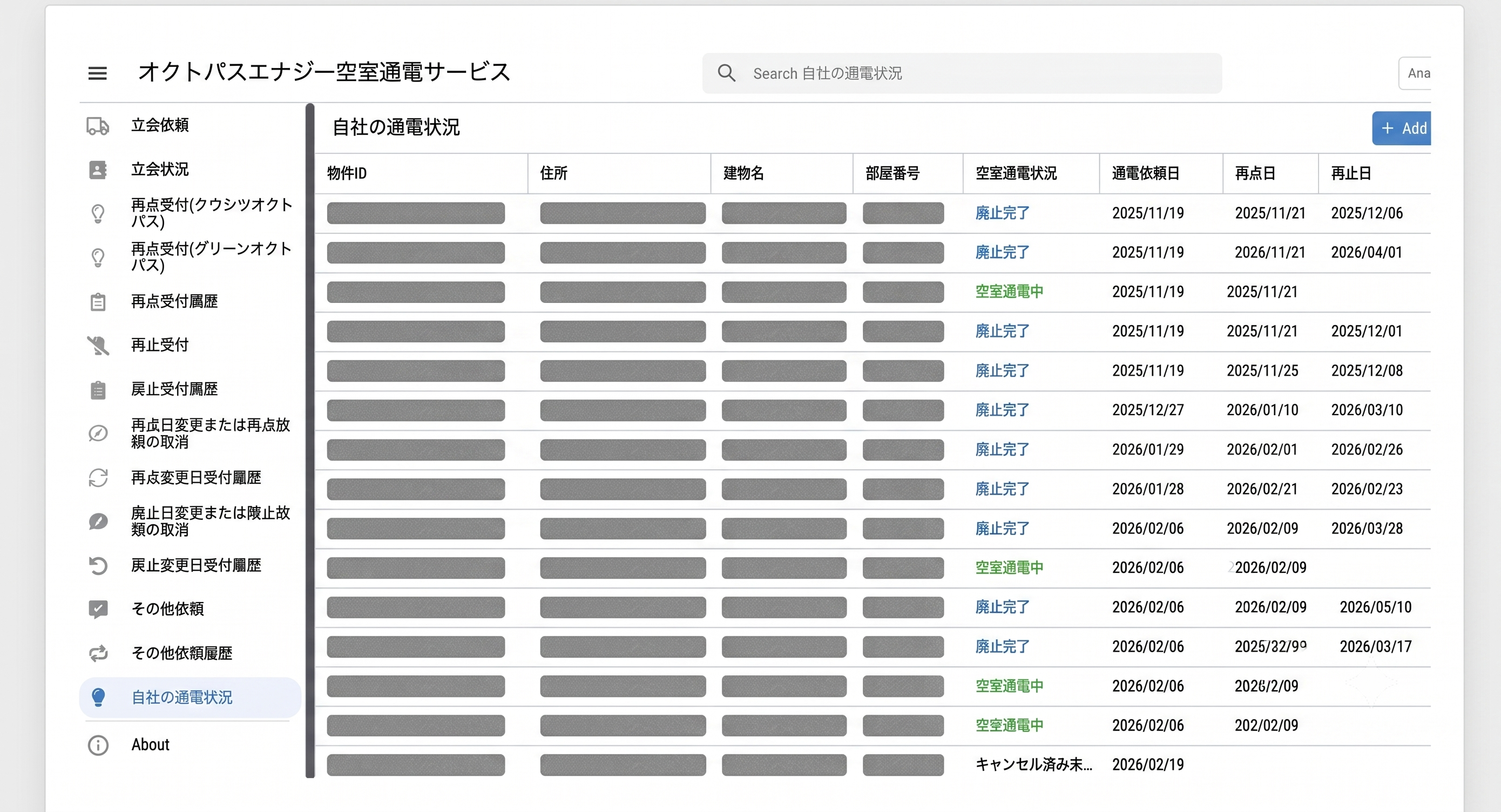This screenshot has height=812, width=1501.
Task: Sort by the 空室通電状況 column header
Action: (x=1016, y=173)
